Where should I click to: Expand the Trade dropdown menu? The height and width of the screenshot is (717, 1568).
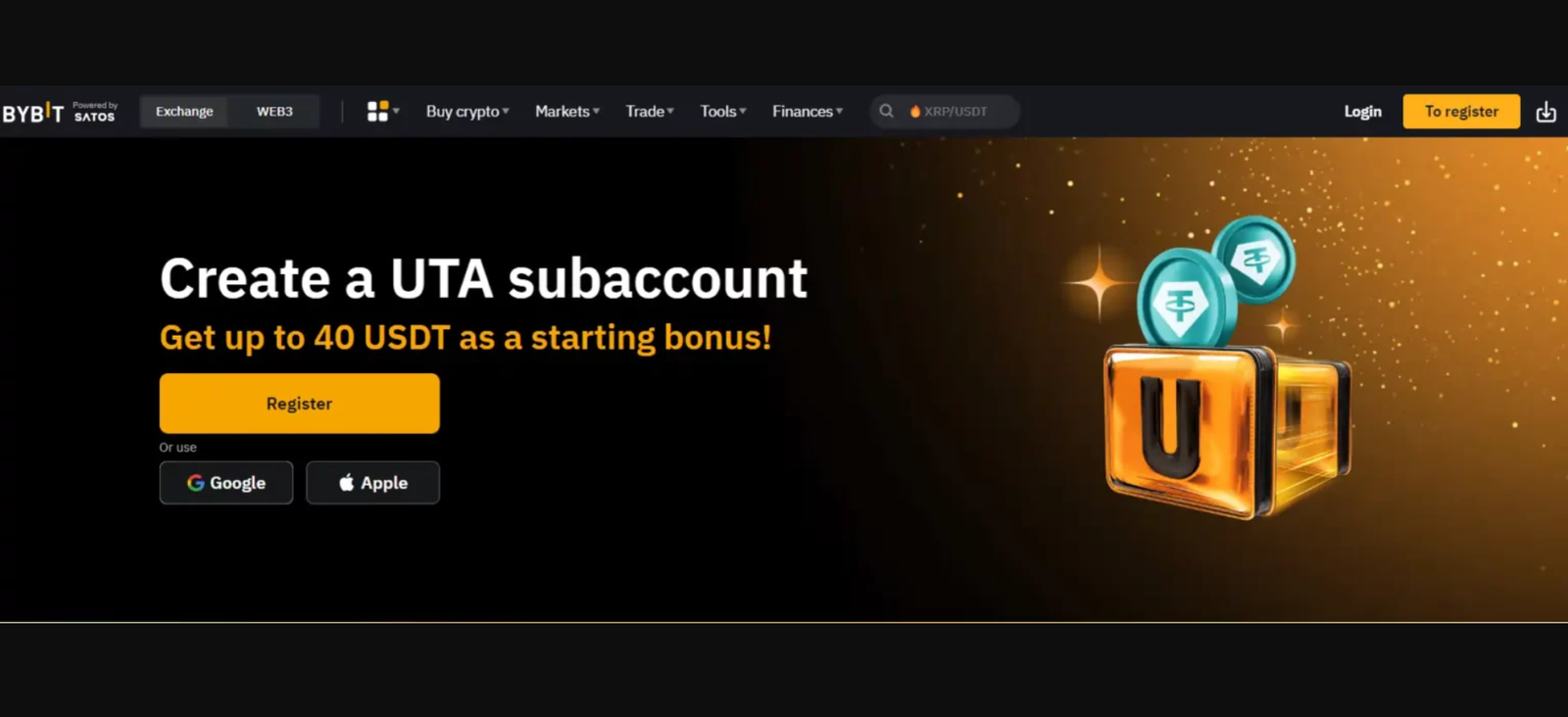coord(650,112)
